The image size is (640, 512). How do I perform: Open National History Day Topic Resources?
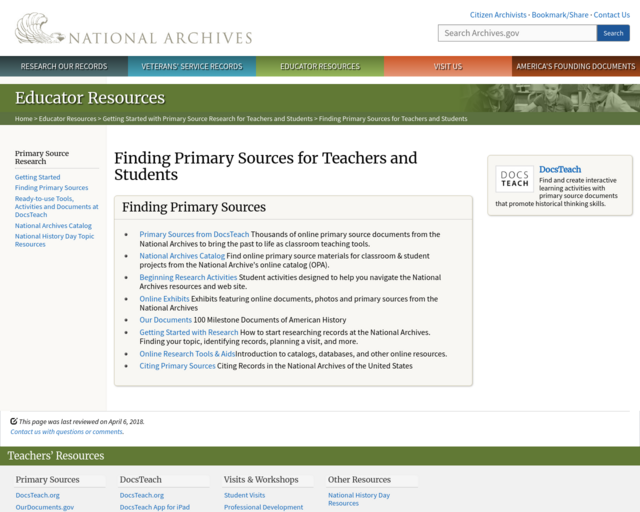pyautogui.click(x=54, y=240)
